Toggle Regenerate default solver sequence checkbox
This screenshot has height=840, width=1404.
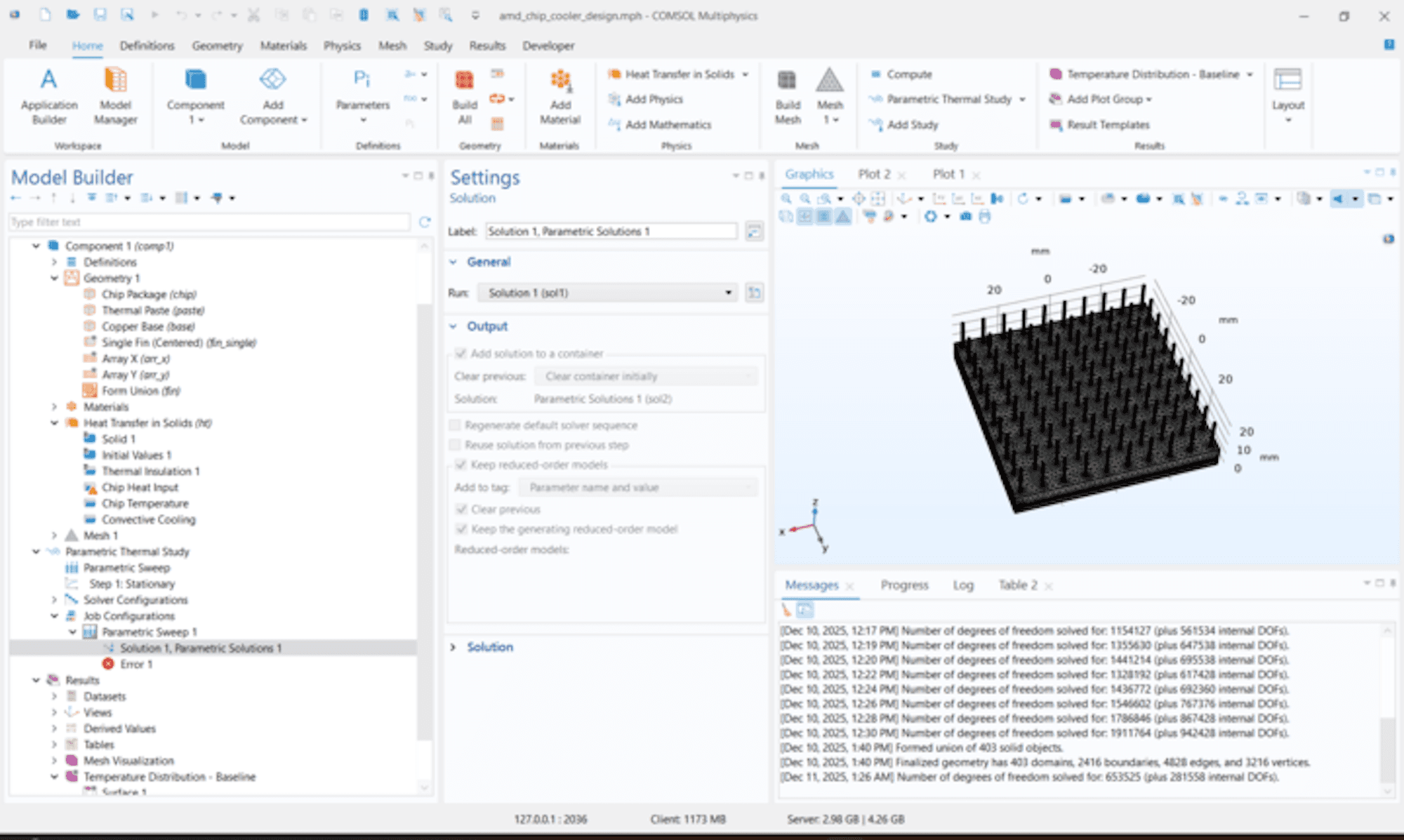456,425
